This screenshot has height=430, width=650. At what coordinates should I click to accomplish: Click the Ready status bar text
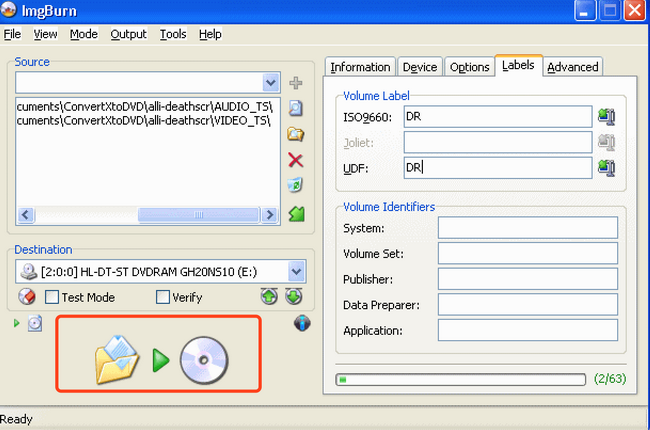coord(16,419)
